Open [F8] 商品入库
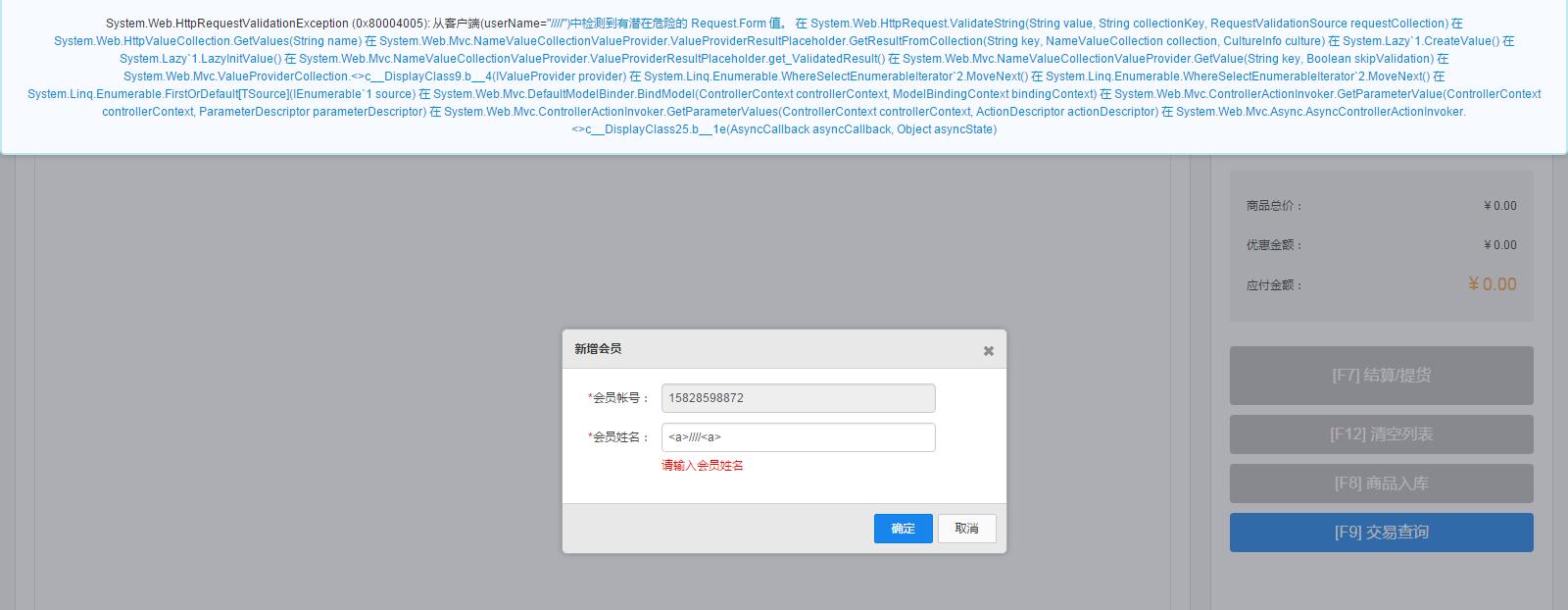The image size is (1568, 610). click(x=1381, y=483)
